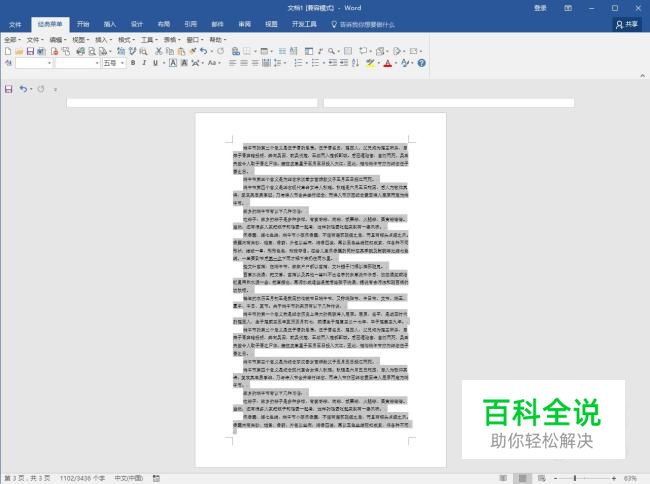Click the zoom percentage in status bar
Viewport: 650px width, 484px height.
point(630,478)
